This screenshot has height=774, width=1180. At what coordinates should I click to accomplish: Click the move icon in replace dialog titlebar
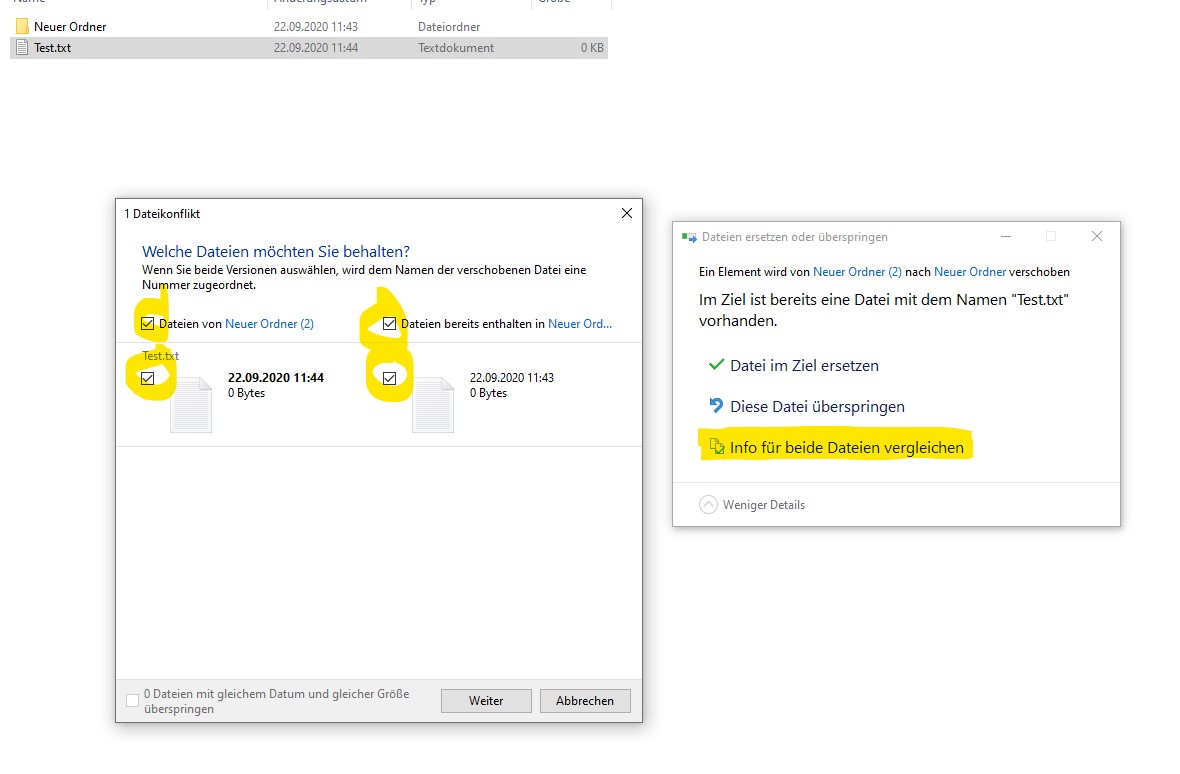688,237
